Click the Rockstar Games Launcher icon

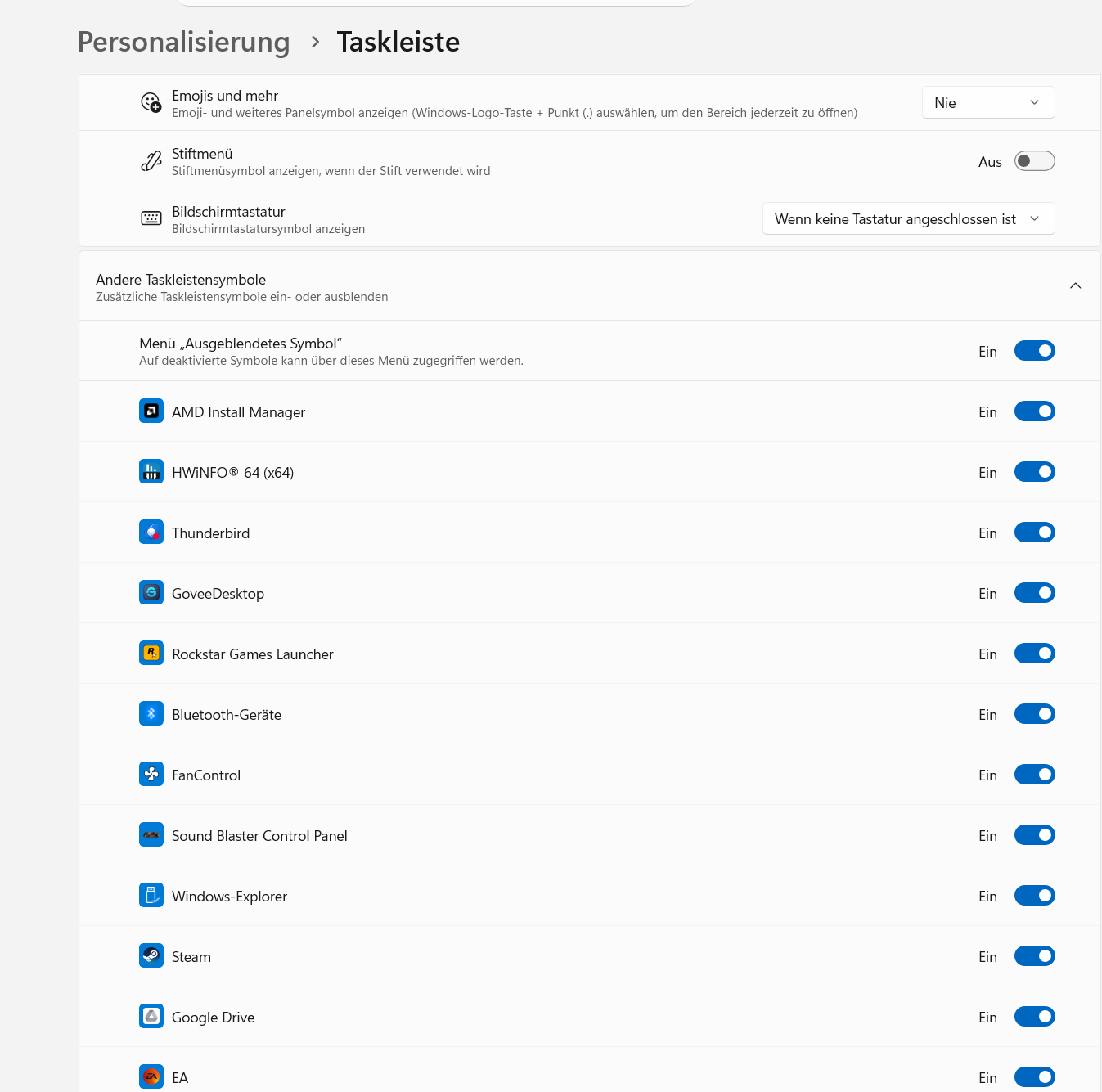point(151,654)
